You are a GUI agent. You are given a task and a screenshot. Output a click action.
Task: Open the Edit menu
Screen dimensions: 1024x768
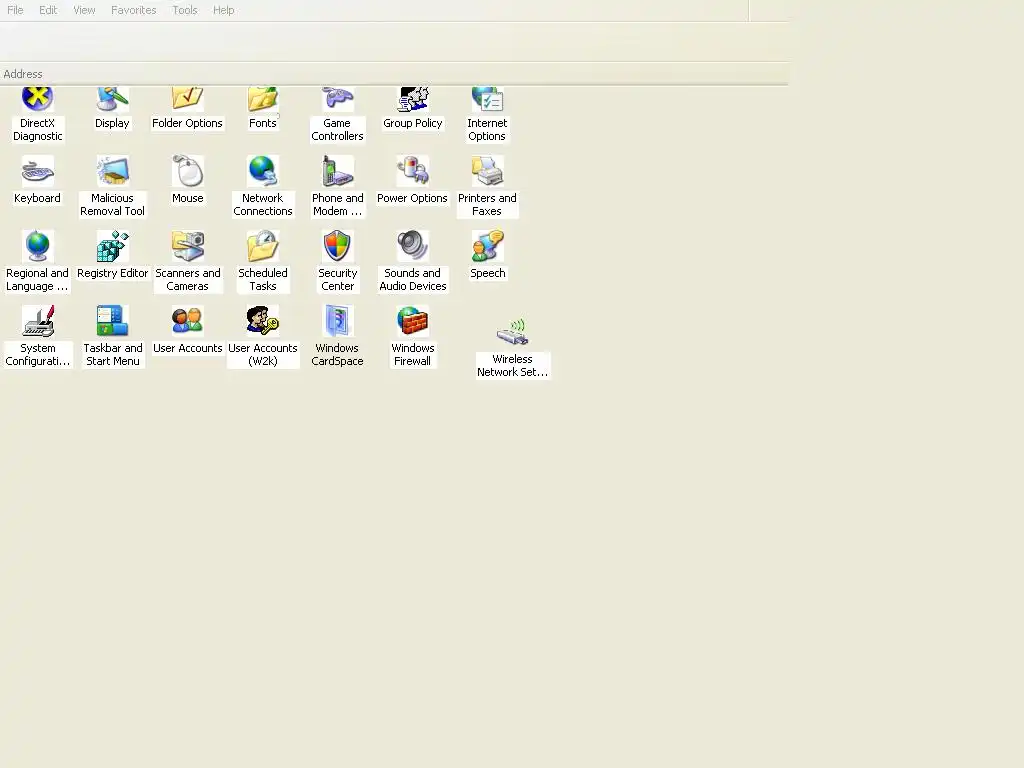point(48,10)
